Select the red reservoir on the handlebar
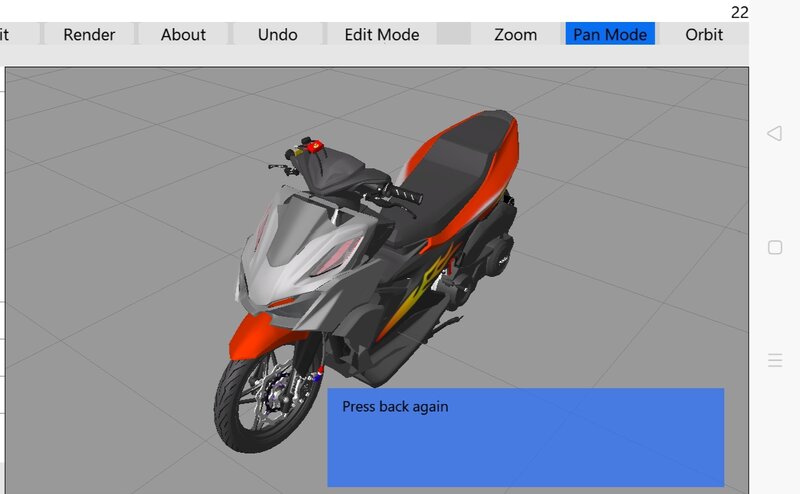 tap(314, 147)
